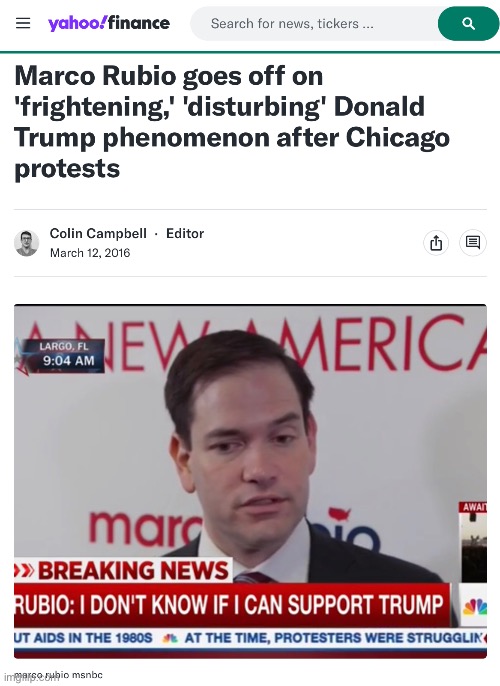The width and height of the screenshot is (500, 686).
Task: Focus the news and tickers search field
Action: click(x=314, y=24)
